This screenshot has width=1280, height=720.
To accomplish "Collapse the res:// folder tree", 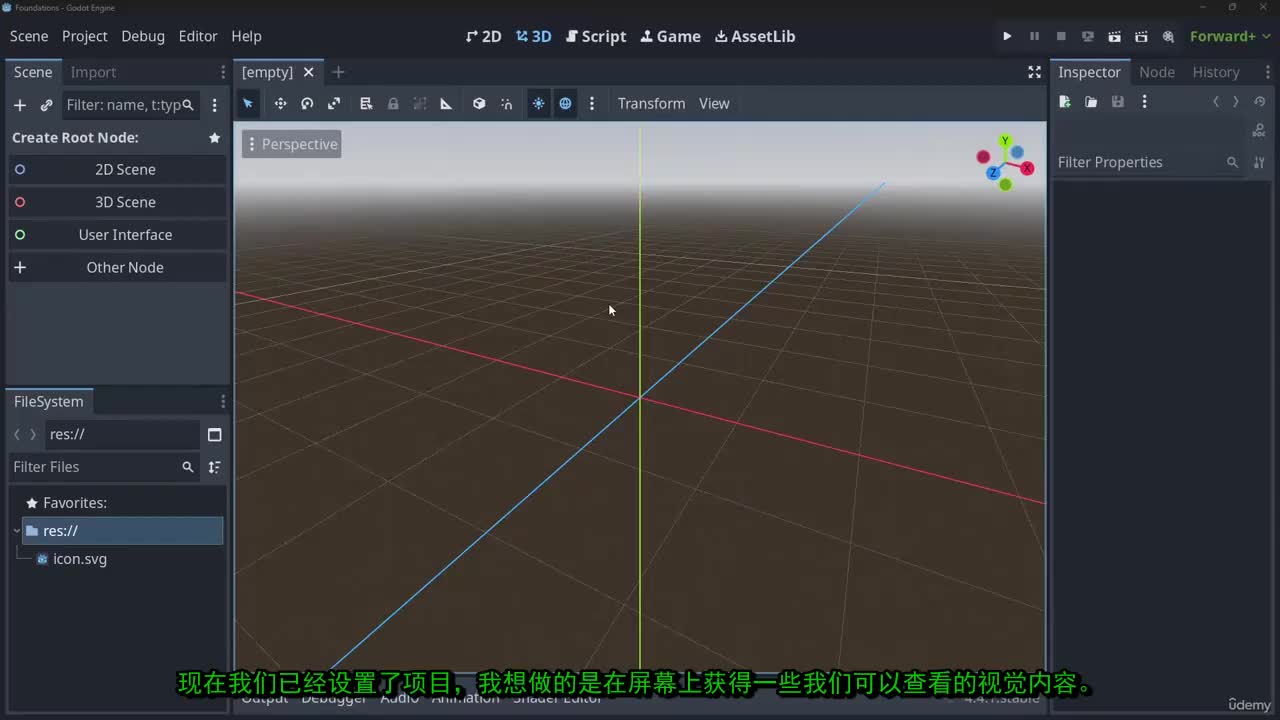I will 16,531.
